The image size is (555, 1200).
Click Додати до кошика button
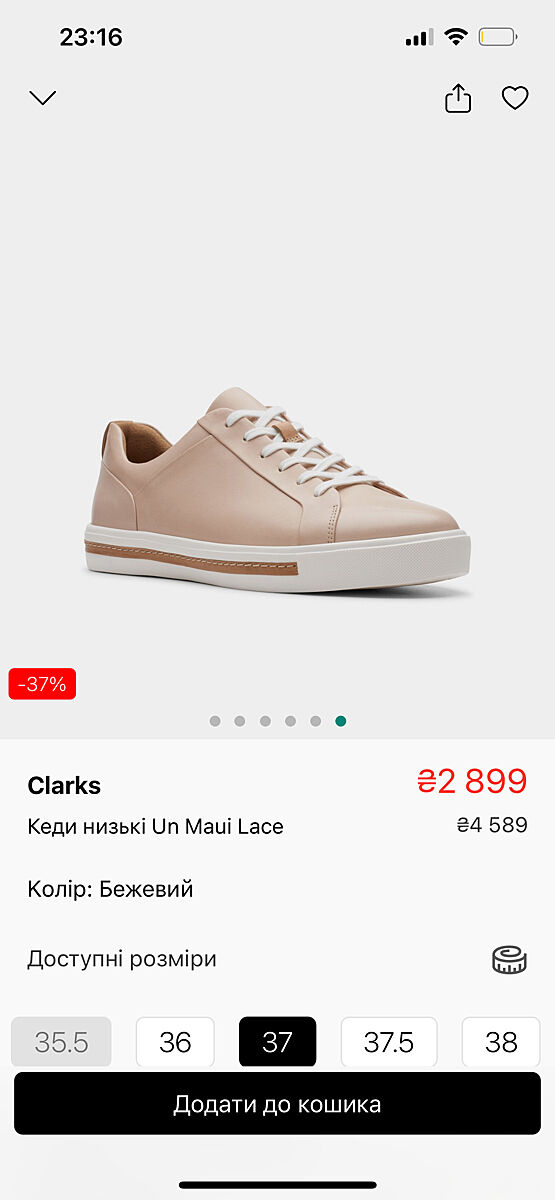pos(277,1104)
